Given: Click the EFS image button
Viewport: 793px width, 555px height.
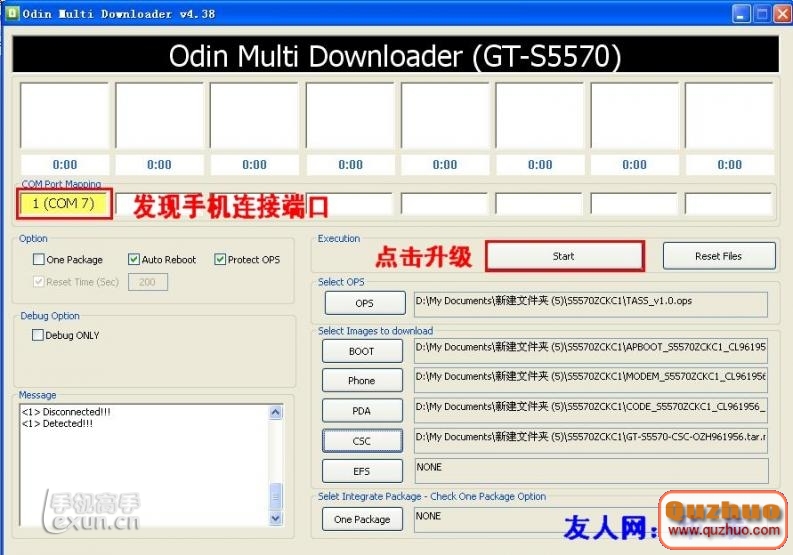Looking at the screenshot, I should [362, 471].
